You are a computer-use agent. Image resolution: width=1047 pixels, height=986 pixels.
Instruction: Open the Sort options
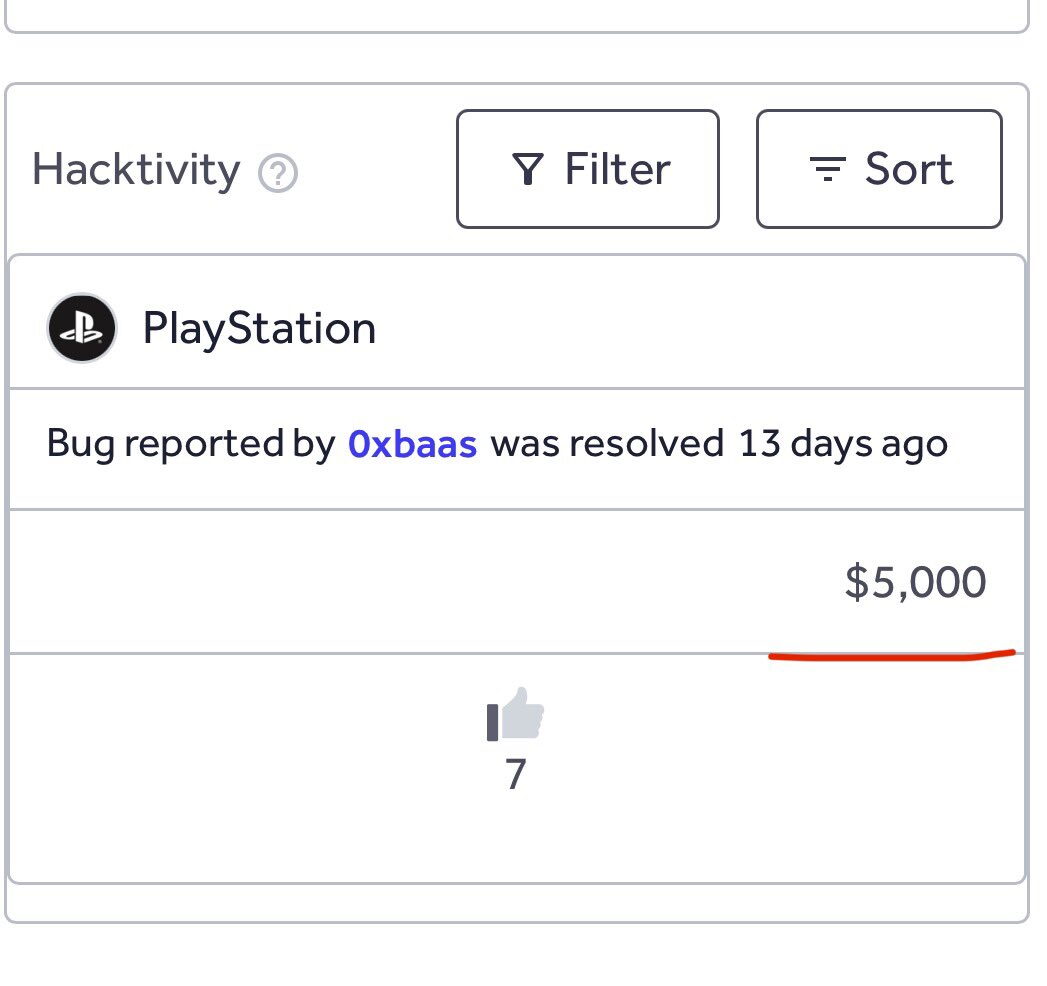(879, 169)
